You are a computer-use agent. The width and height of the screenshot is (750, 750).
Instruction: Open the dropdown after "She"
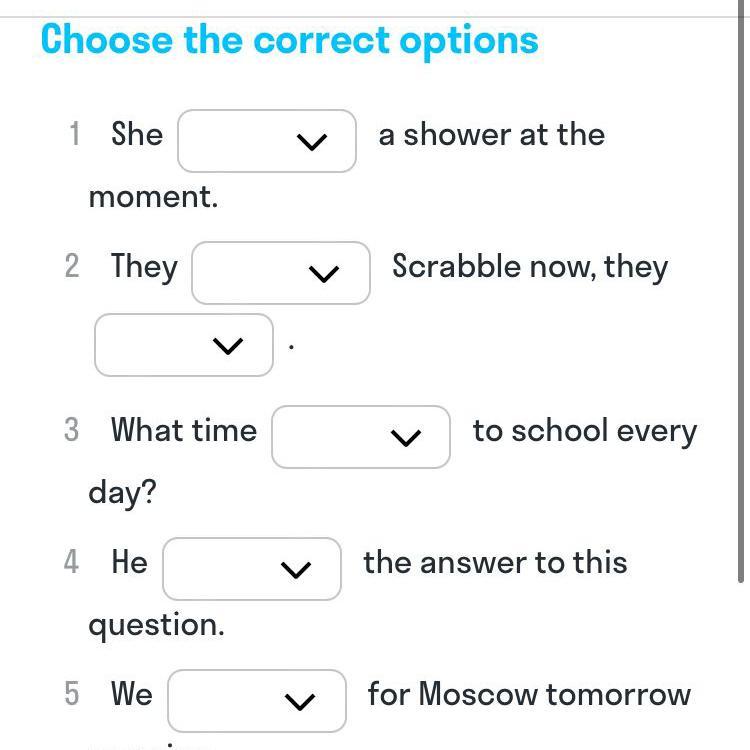click(x=266, y=141)
